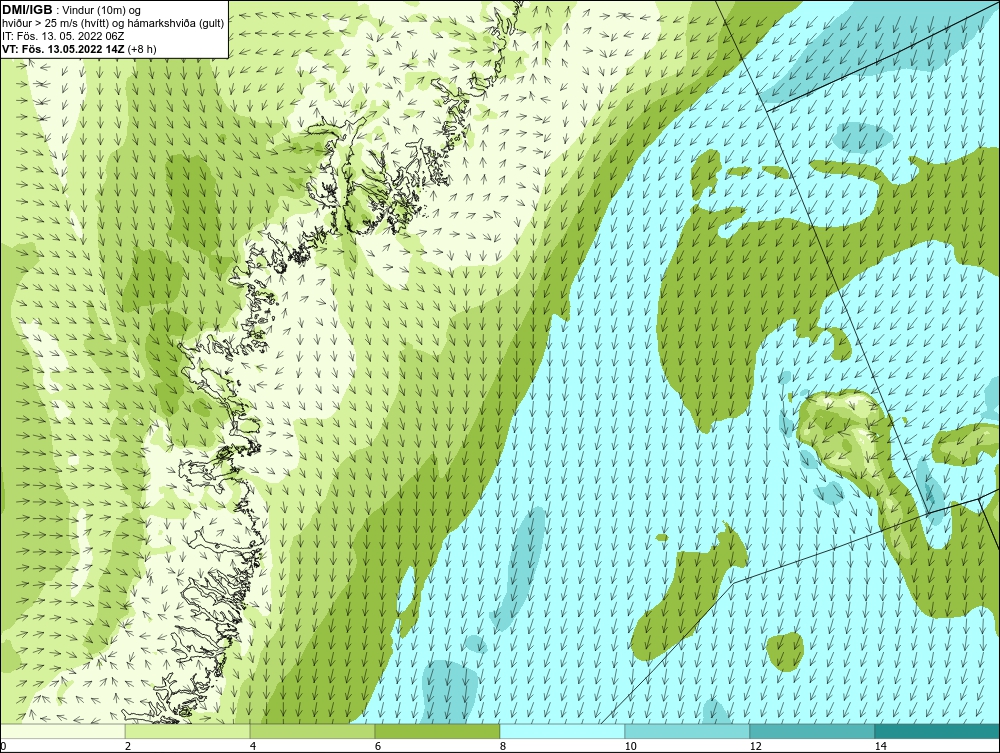Click the 'VT: Fös. 13.05.2022 14Z' line

64,48
